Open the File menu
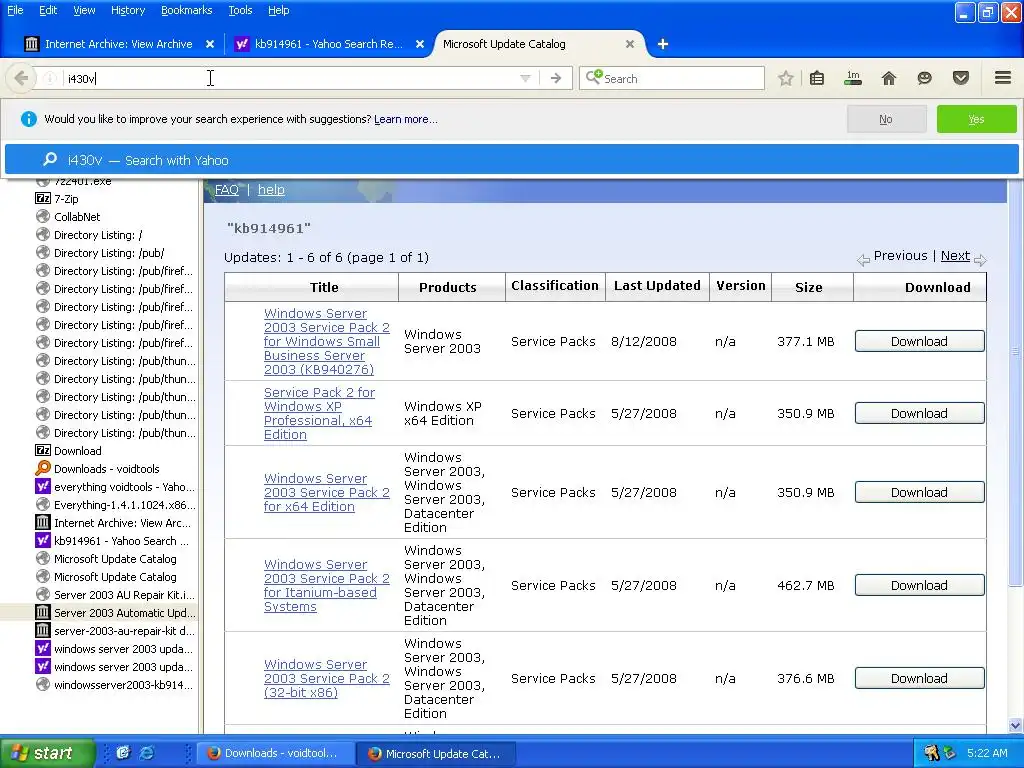Screen dimensions: 1024x768 [15, 10]
